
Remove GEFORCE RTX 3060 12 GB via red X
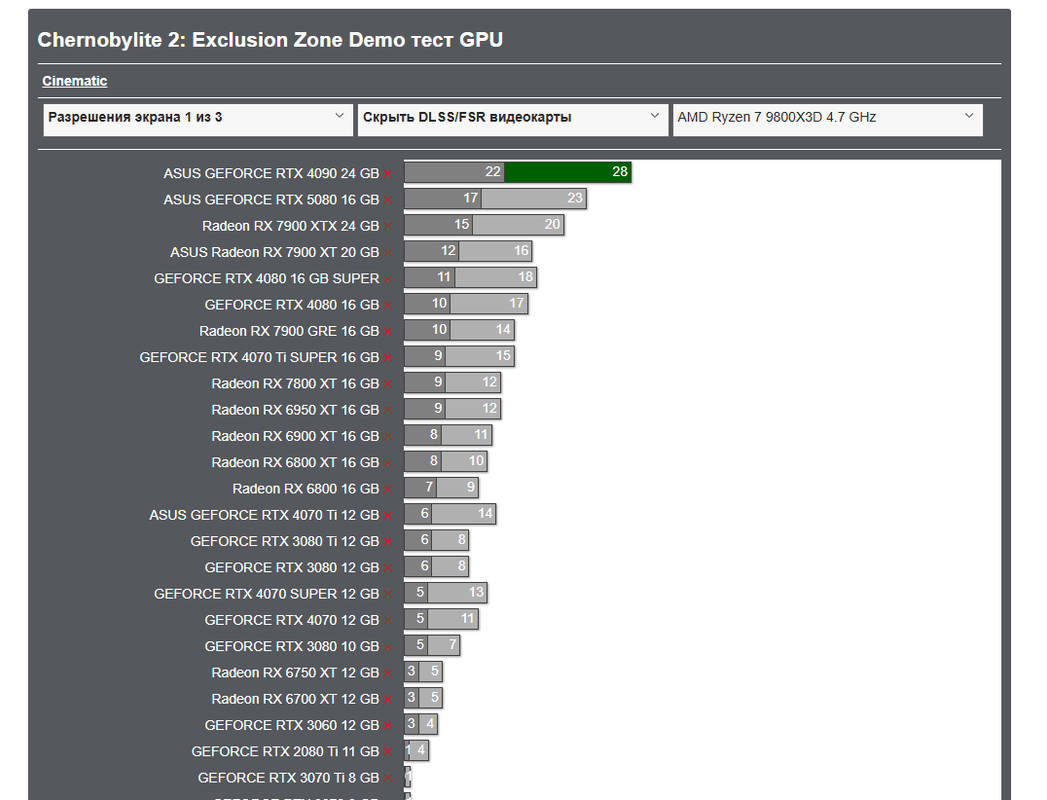(x=388, y=725)
